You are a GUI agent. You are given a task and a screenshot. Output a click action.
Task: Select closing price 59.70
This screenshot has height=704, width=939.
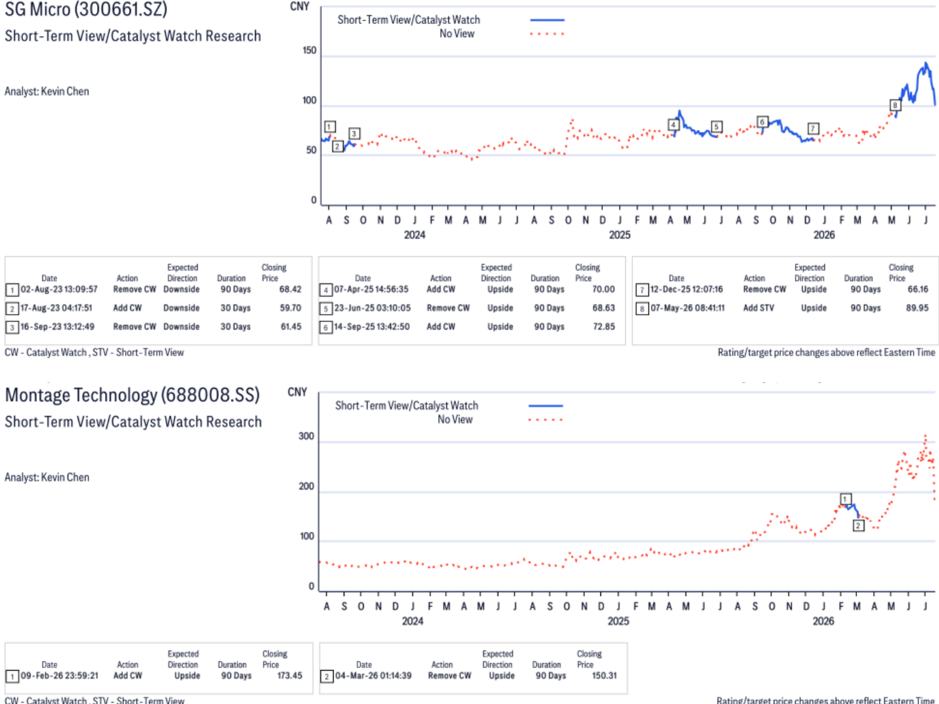[290, 308]
